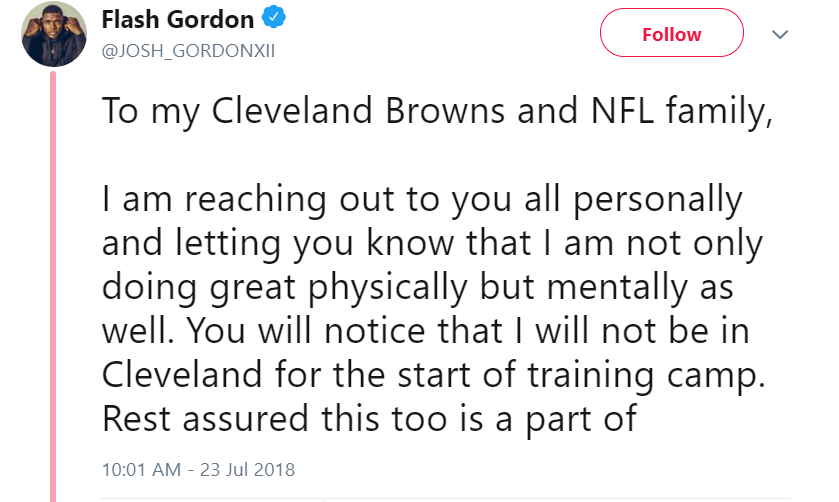Click the line starting 'and letting you know'
839x502 pixels.
(x=432, y=244)
